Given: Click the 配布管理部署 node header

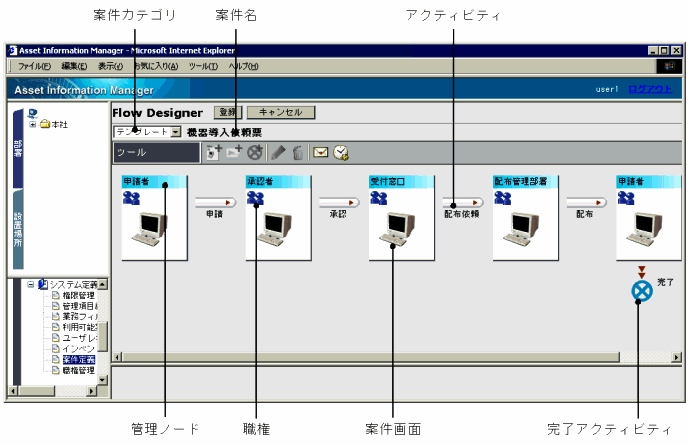Looking at the screenshot, I should 526,181.
